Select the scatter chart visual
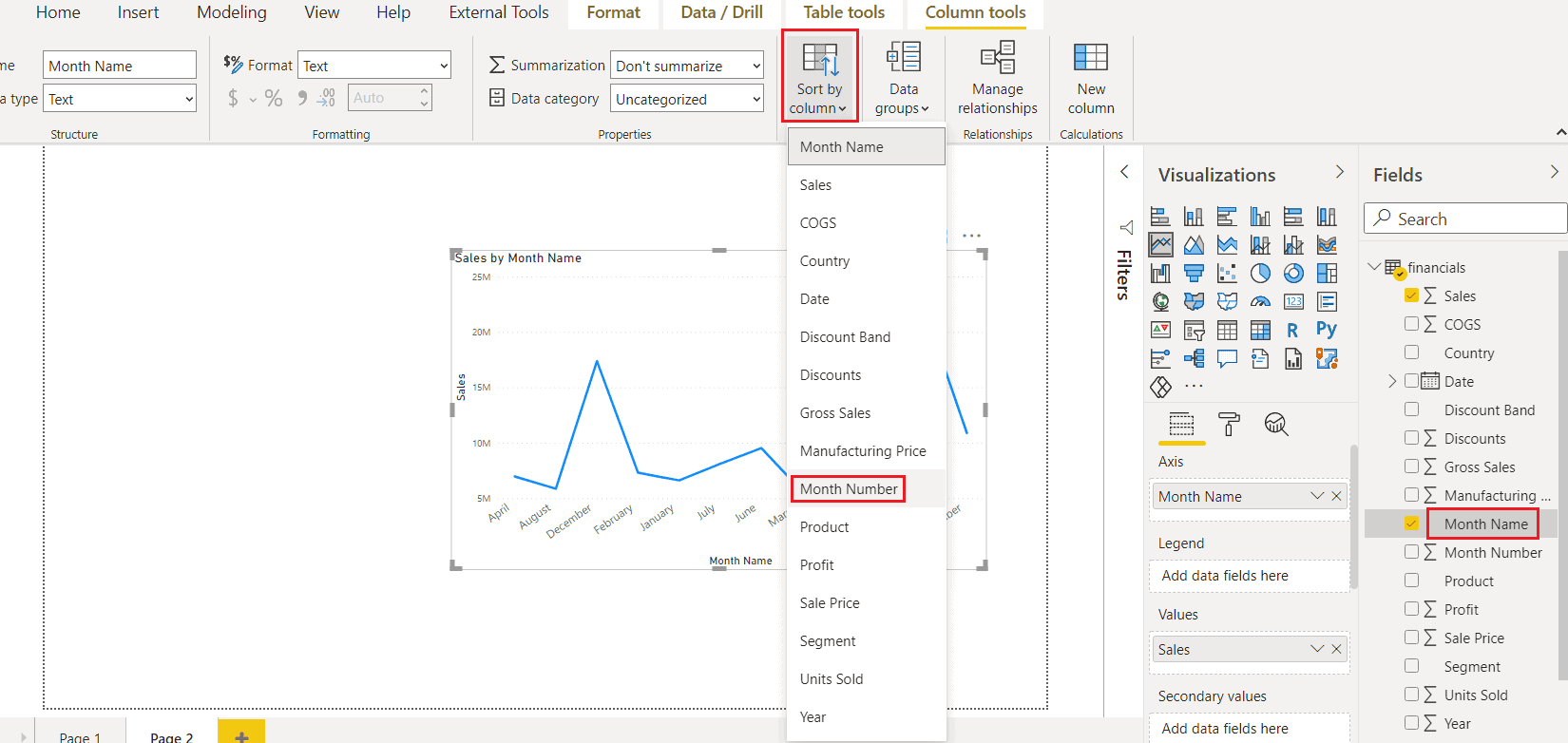This screenshot has width=1568, height=743. [x=1227, y=274]
